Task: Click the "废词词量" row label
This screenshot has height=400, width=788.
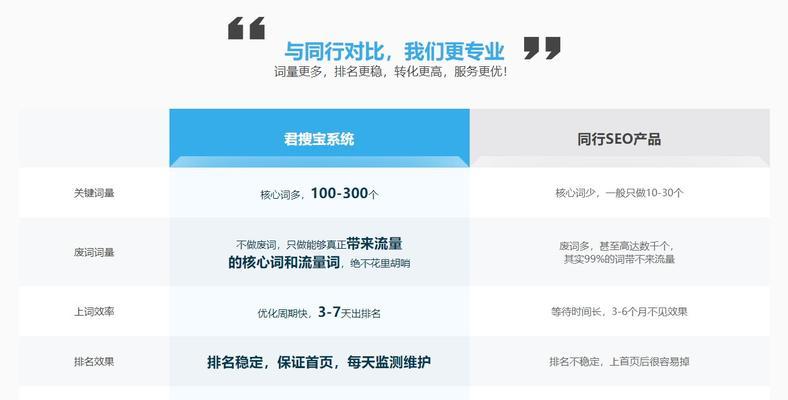Action: click(94, 252)
